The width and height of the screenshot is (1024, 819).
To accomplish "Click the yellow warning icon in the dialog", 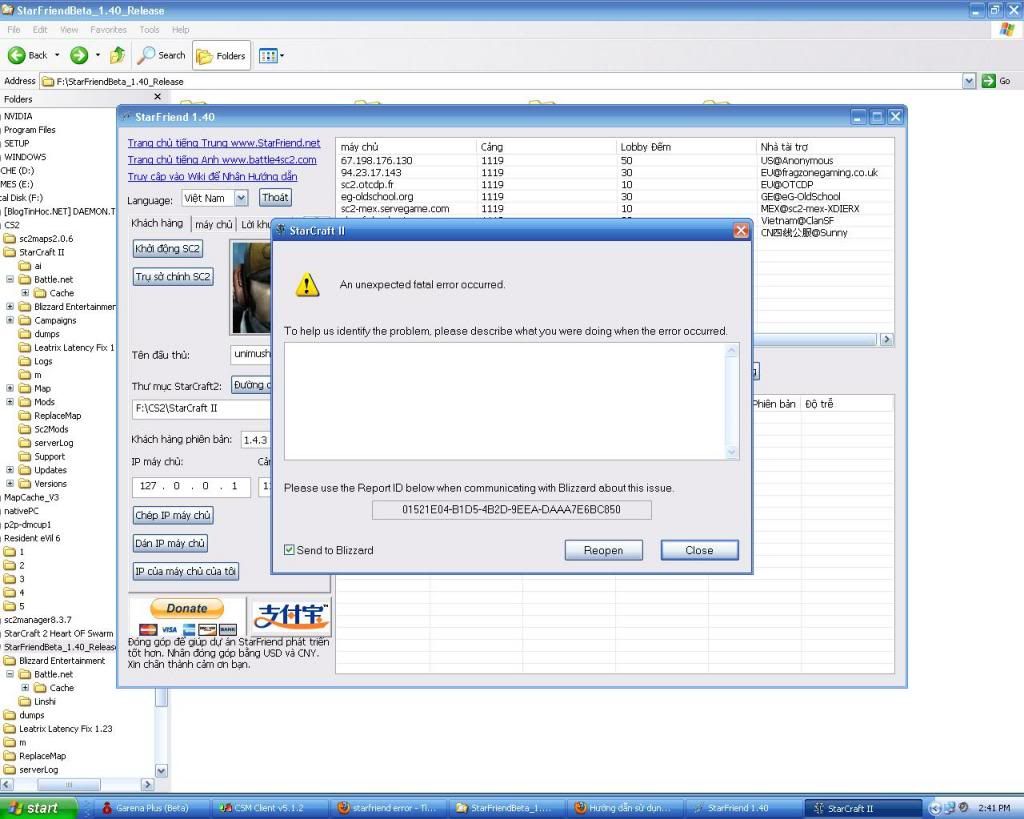I will (x=307, y=285).
